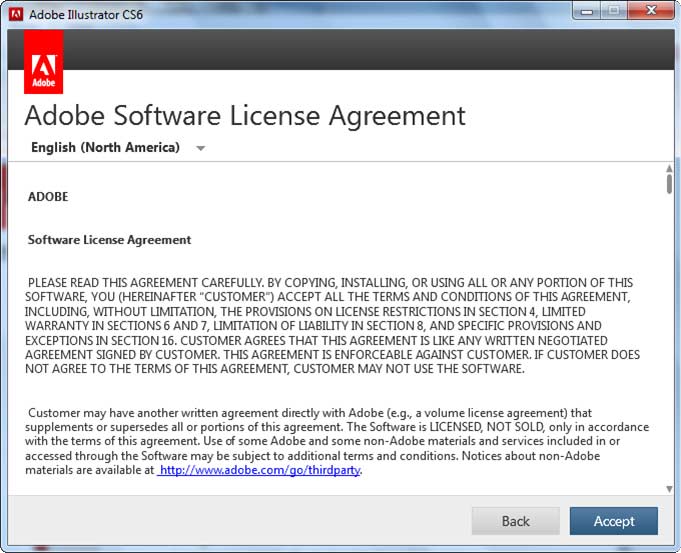This screenshot has width=681, height=553.
Task: Click the red Adobe logo
Action: (43, 62)
